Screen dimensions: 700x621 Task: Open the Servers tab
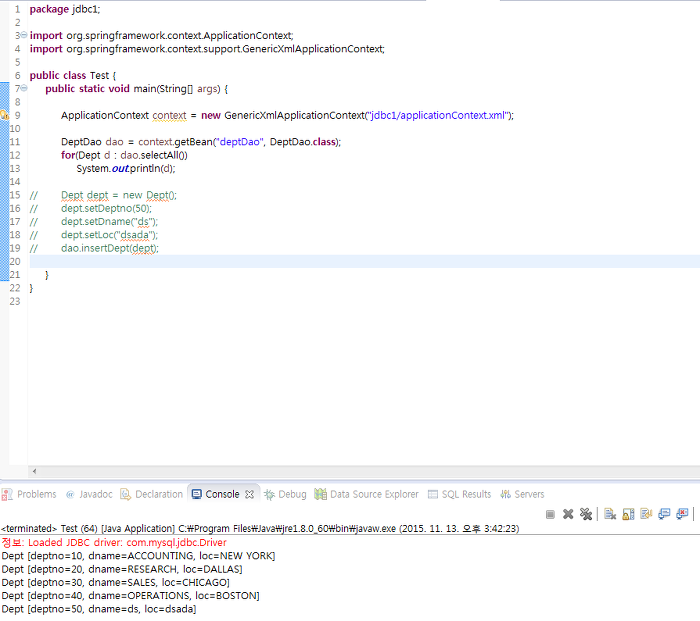[x=522, y=494]
